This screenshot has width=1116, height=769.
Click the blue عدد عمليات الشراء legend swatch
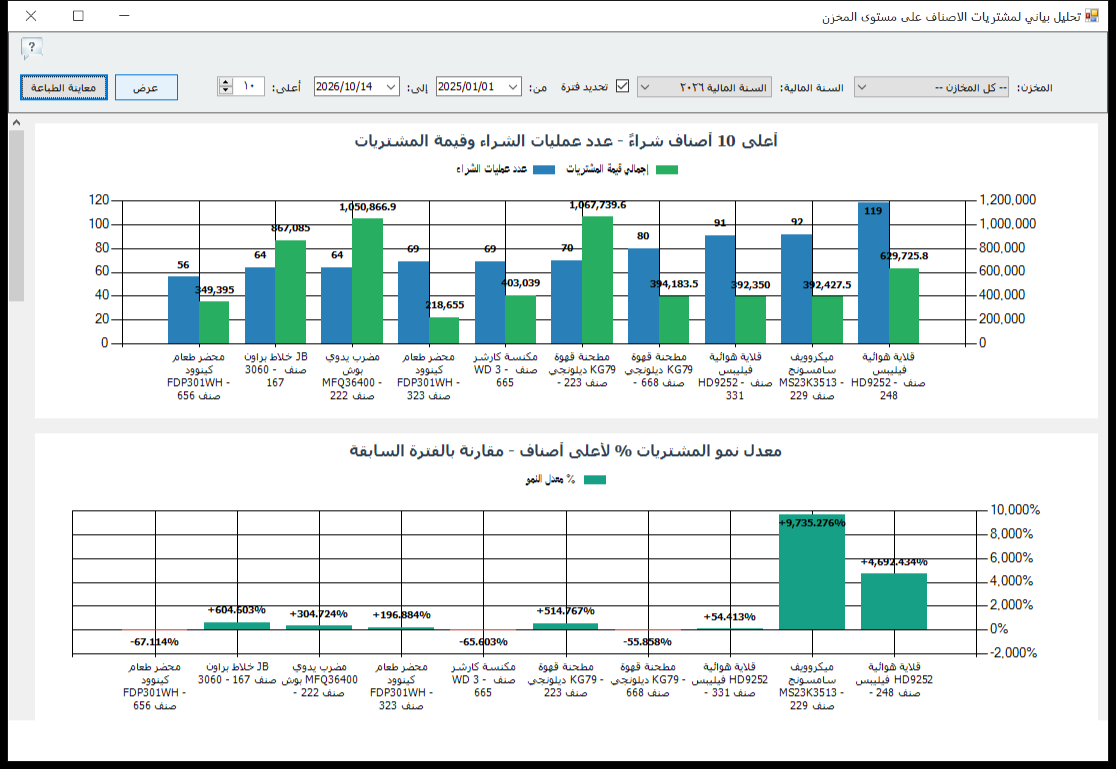[x=544, y=169]
